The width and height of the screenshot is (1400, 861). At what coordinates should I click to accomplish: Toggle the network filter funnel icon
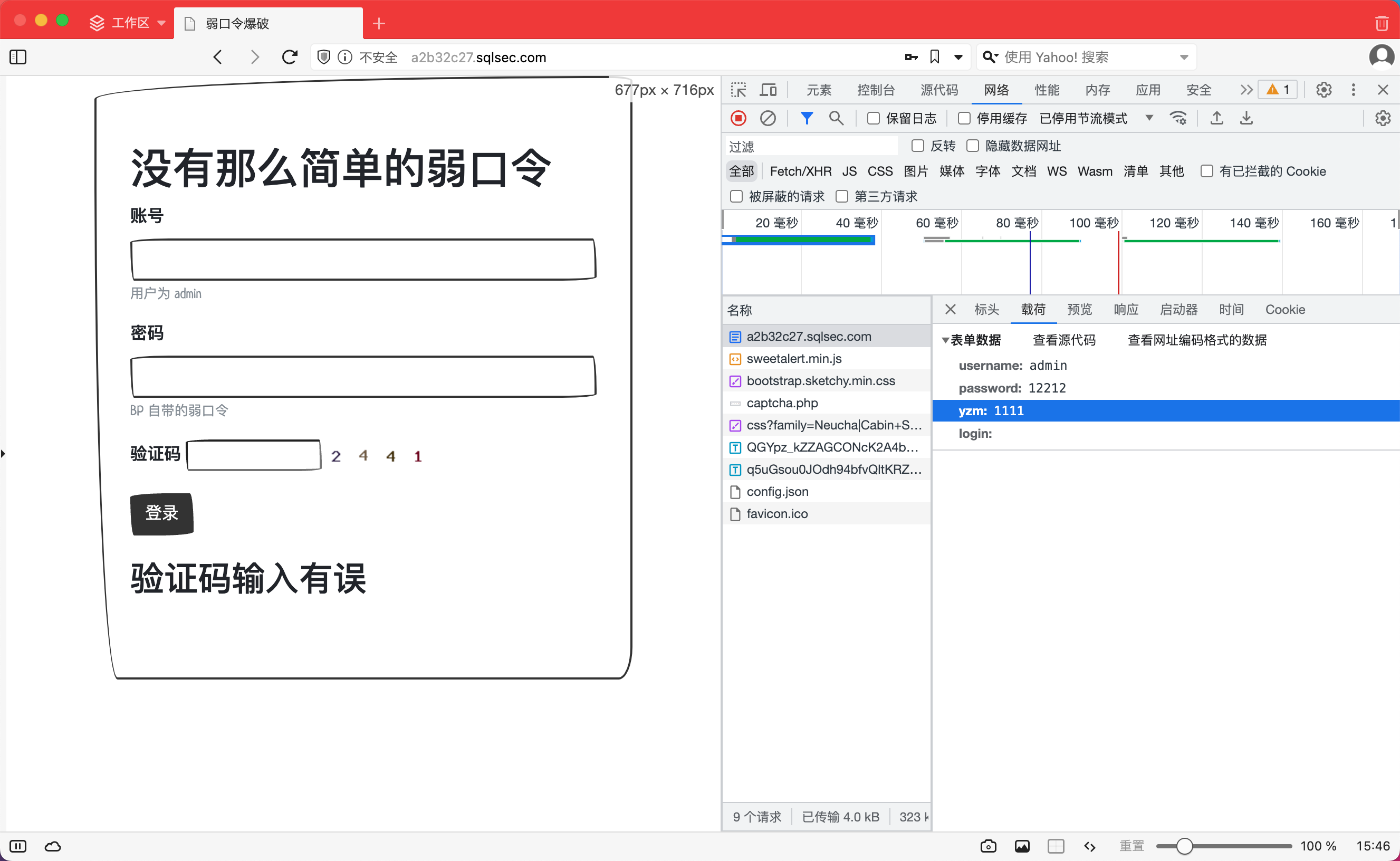click(x=807, y=119)
